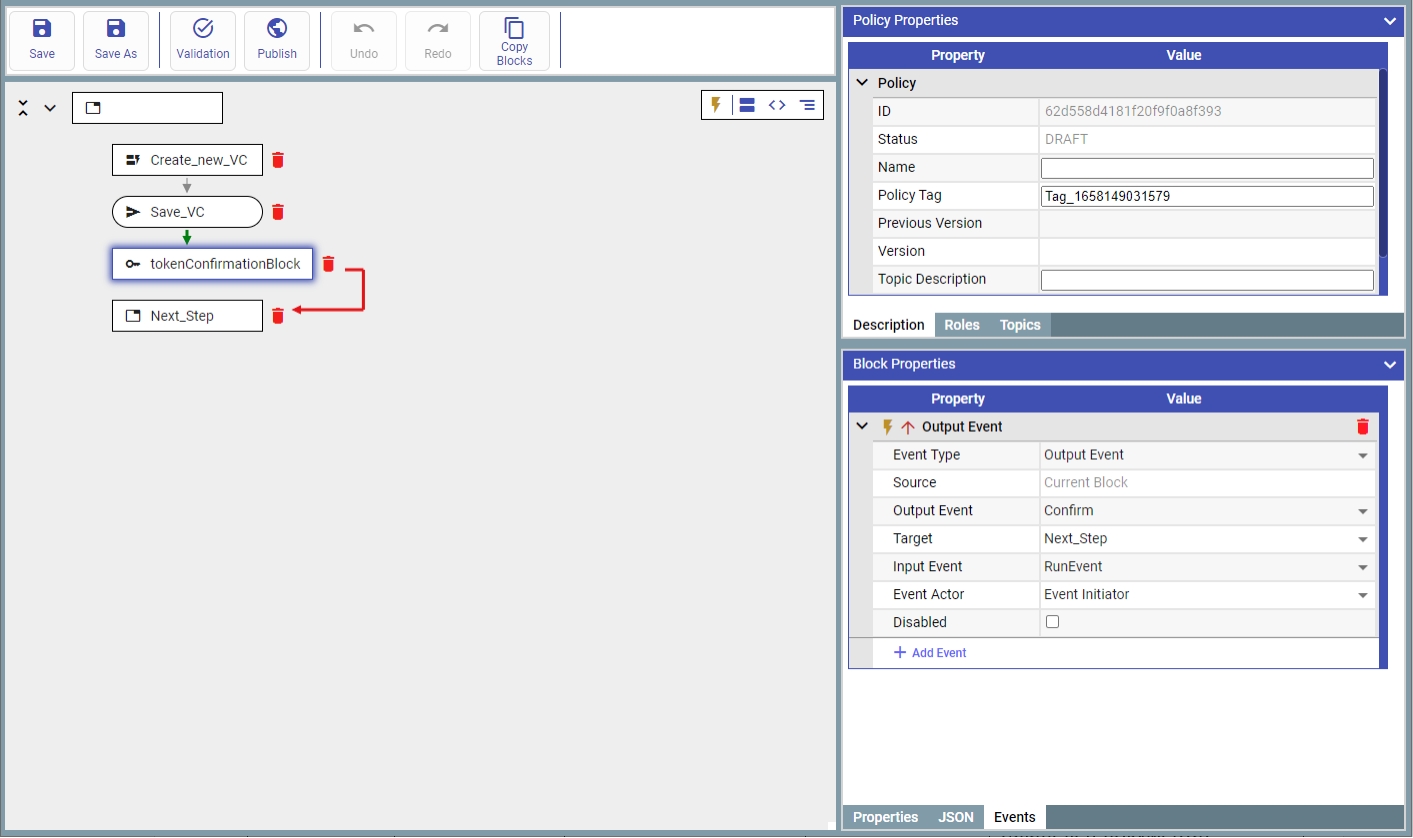Open the JSON tab
Image resolution: width=1413 pixels, height=838 pixels.
point(956,817)
